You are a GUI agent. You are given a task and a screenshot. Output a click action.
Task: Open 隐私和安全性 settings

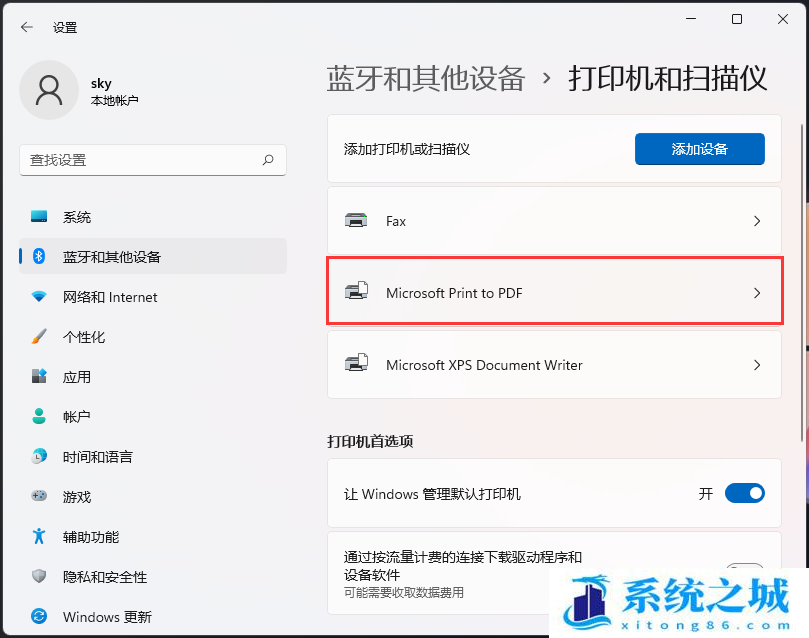153,576
